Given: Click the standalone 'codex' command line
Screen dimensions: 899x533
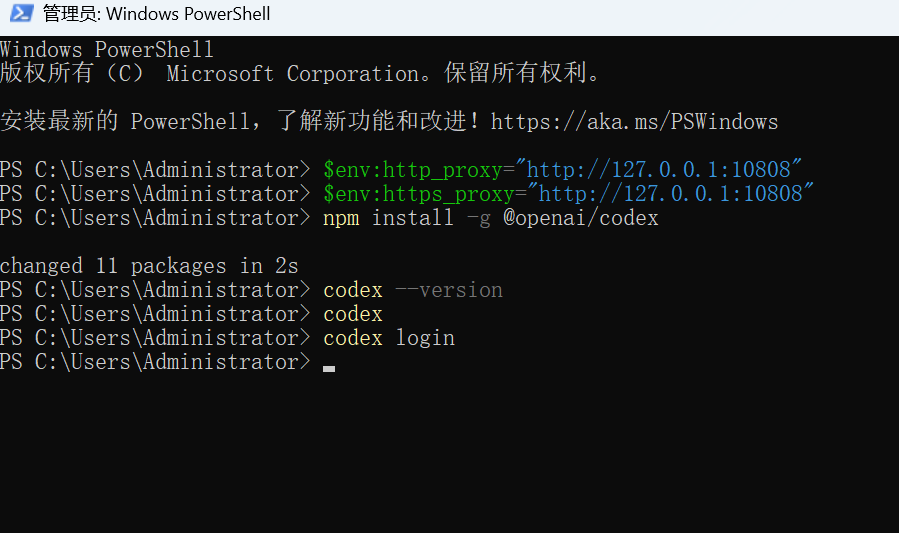Looking at the screenshot, I should [x=353, y=314].
